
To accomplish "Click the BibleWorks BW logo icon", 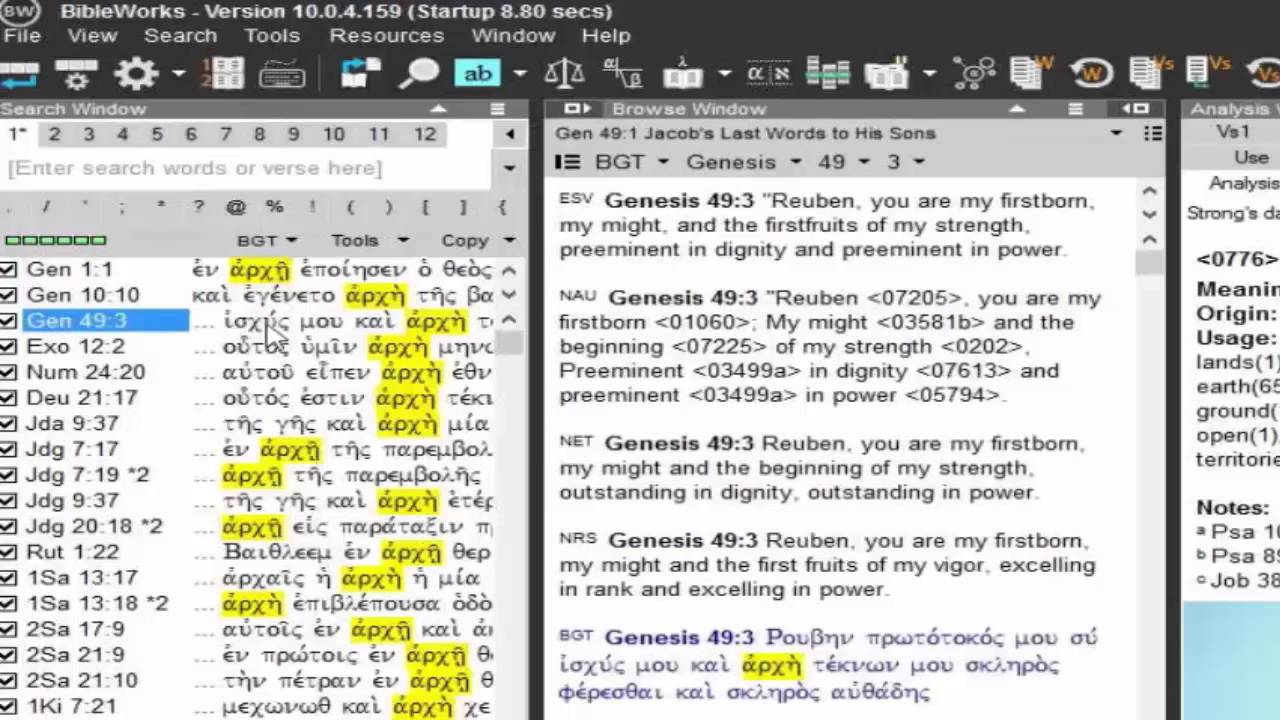I will click(x=20, y=12).
